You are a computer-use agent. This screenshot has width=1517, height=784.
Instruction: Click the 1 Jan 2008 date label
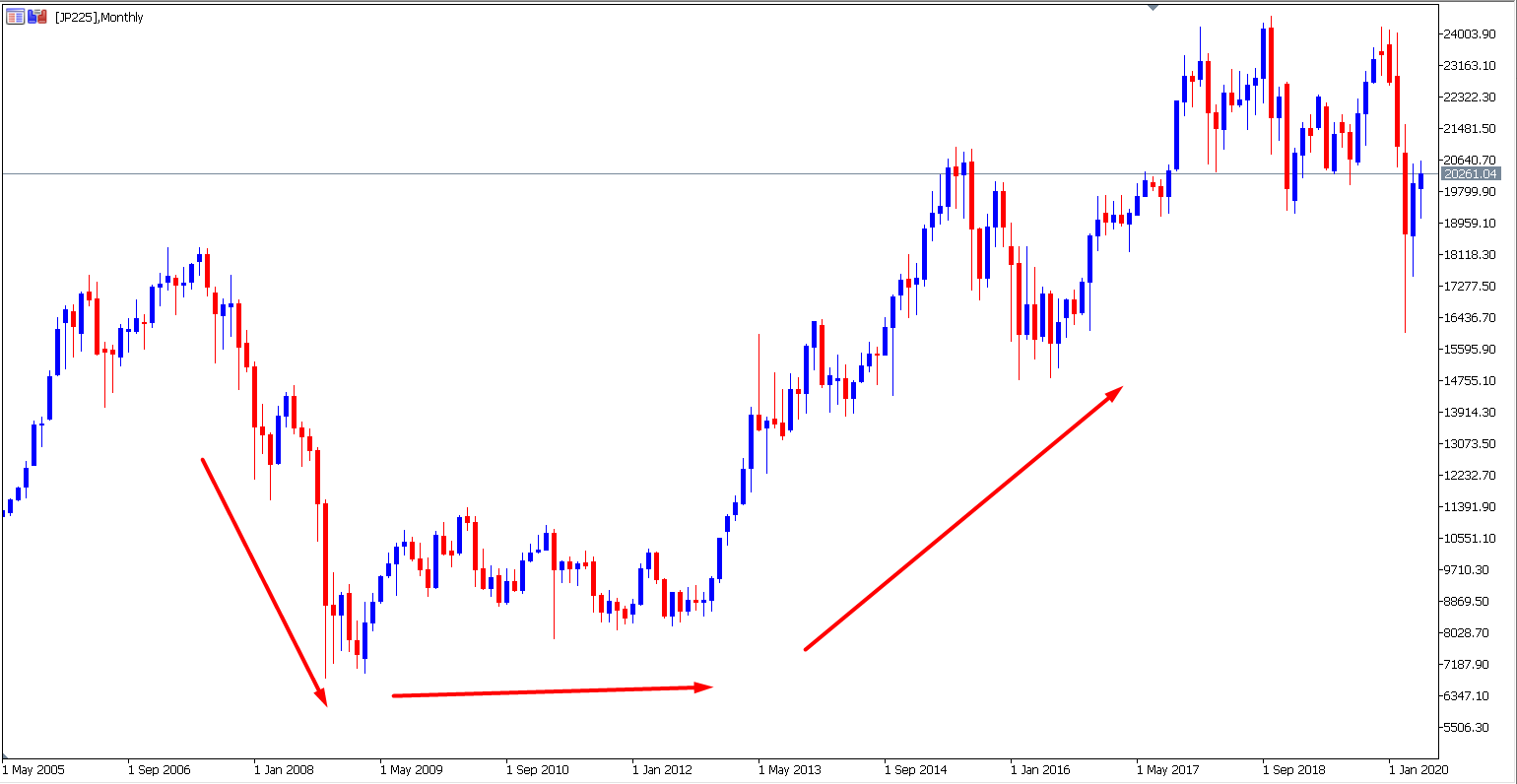coord(286,770)
